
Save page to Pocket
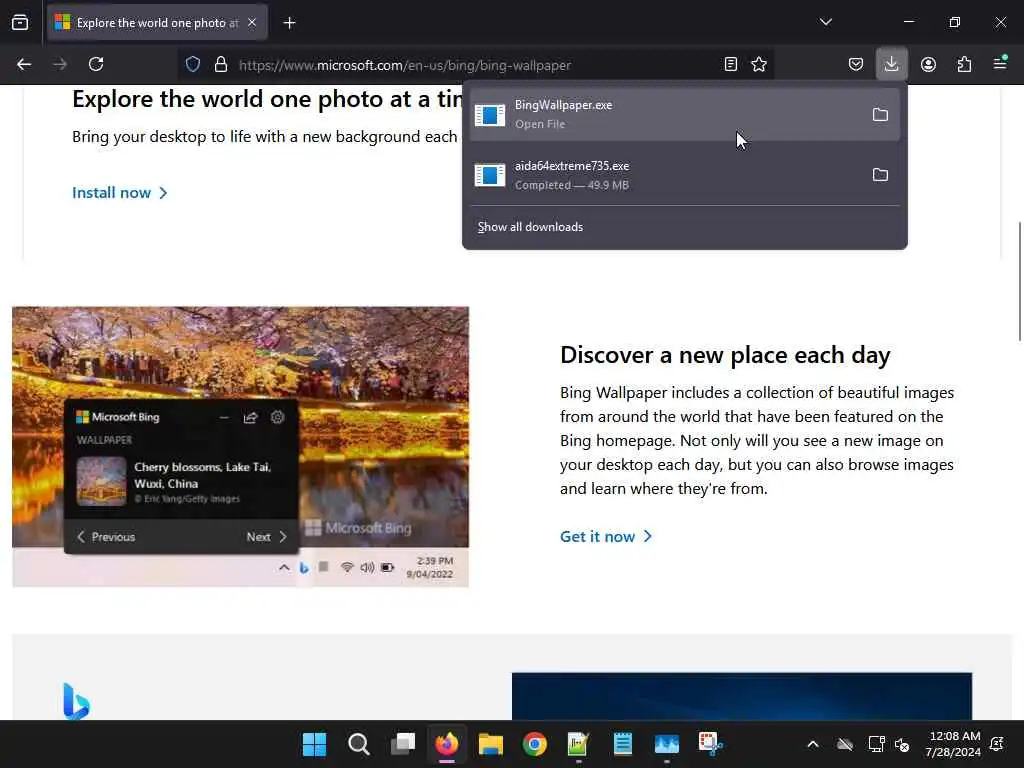pos(856,64)
